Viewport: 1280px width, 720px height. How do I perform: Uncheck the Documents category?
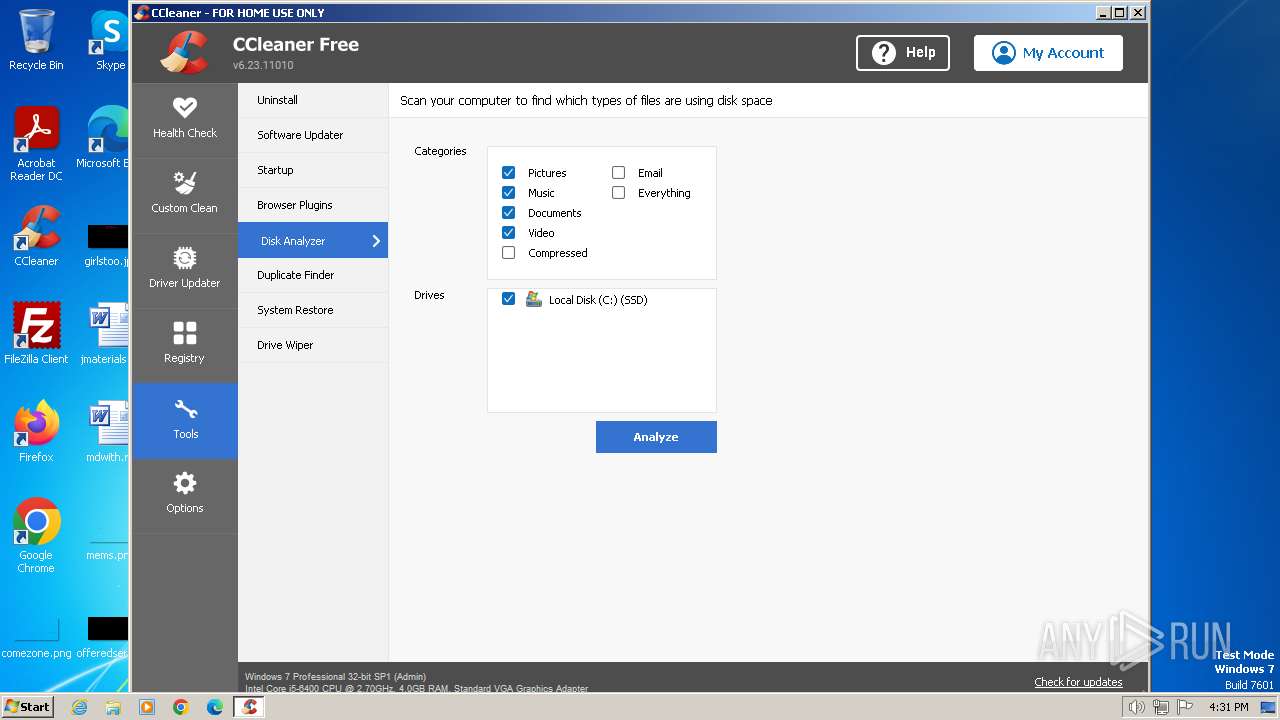508,213
